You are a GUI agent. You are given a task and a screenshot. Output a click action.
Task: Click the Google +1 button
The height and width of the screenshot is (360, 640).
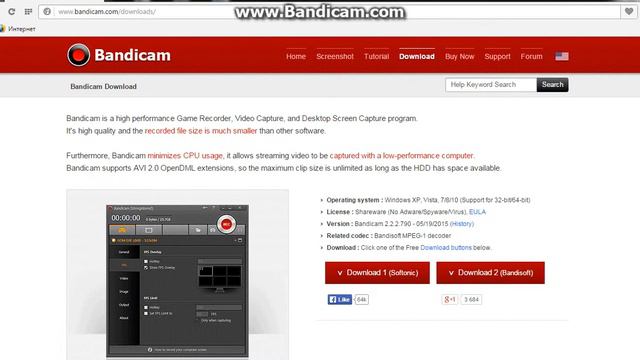coord(449,300)
